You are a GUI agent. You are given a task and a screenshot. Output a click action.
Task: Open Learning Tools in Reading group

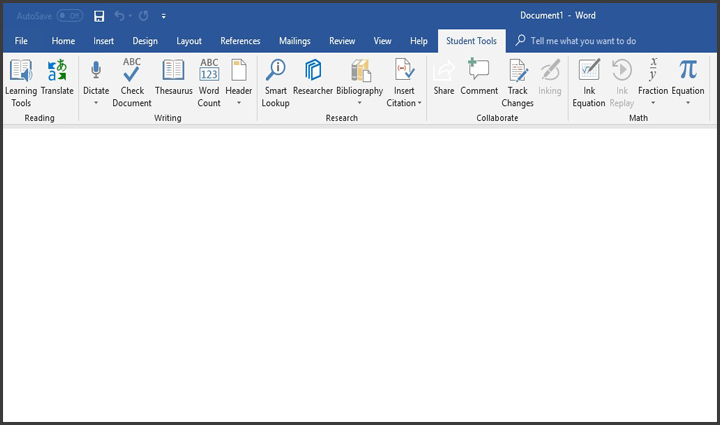pos(21,83)
